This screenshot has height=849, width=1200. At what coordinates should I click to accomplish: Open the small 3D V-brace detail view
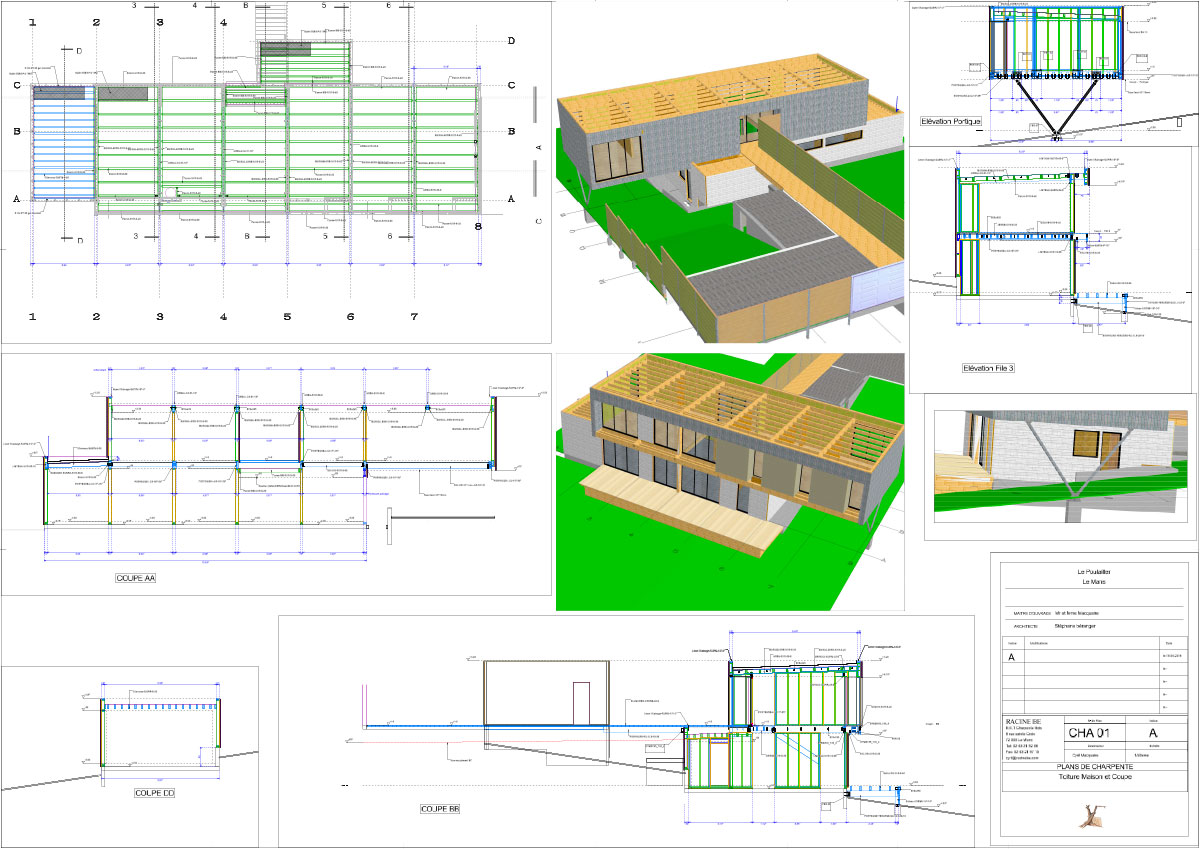click(1060, 467)
